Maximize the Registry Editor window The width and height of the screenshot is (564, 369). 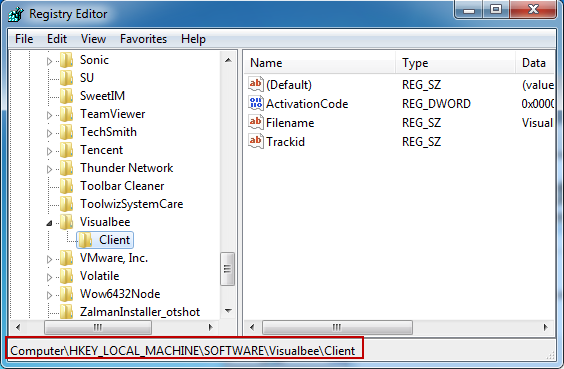(496, 10)
